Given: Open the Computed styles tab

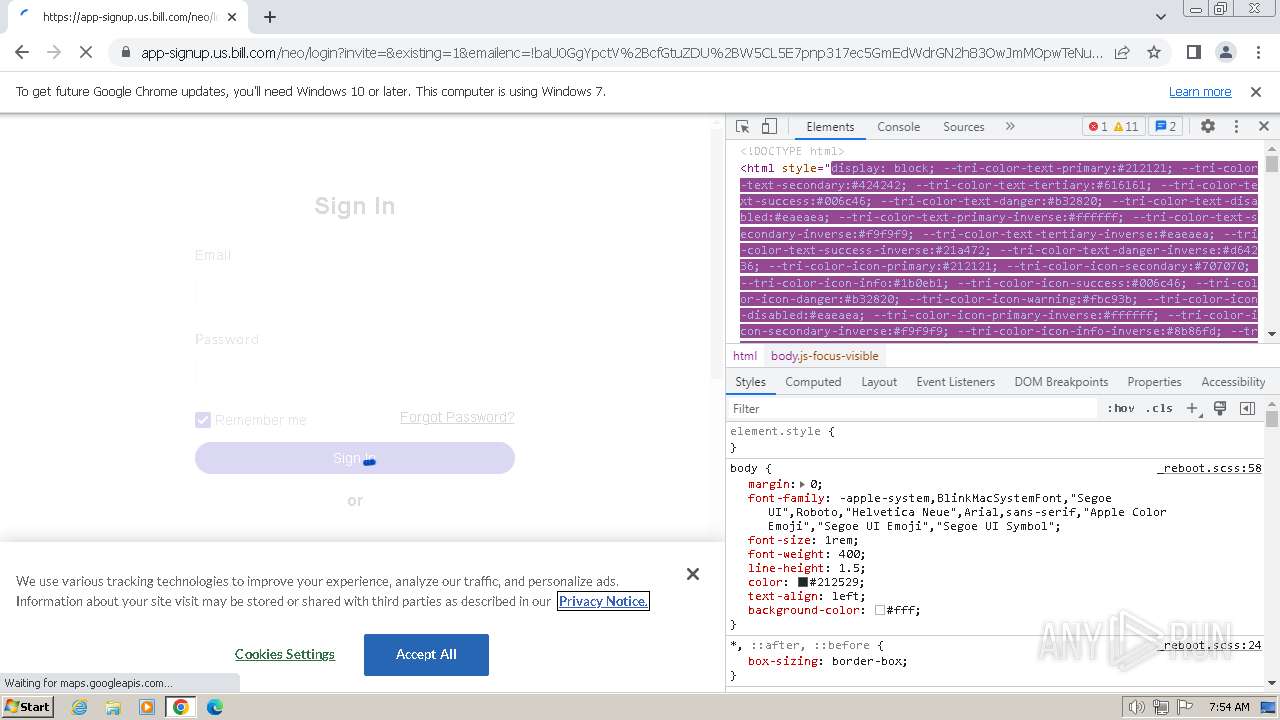Looking at the screenshot, I should [x=813, y=382].
